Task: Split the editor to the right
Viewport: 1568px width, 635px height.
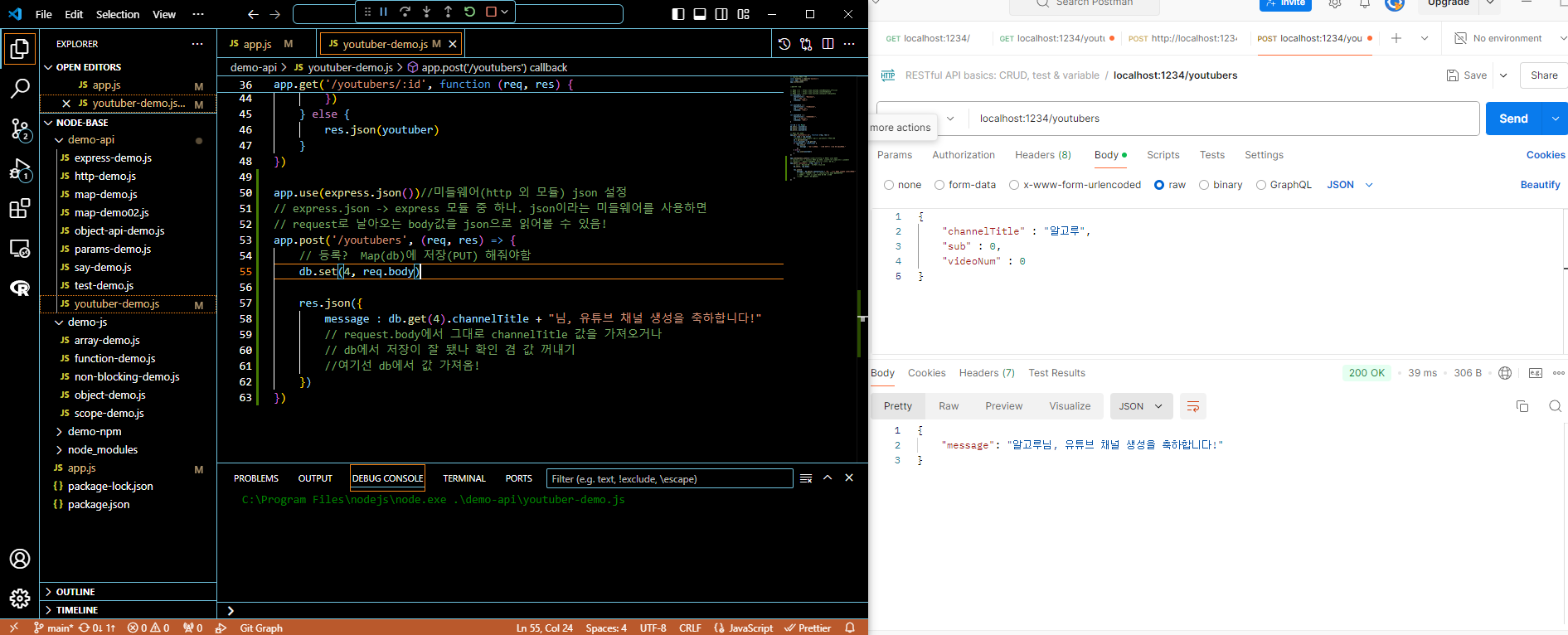Action: (x=828, y=44)
